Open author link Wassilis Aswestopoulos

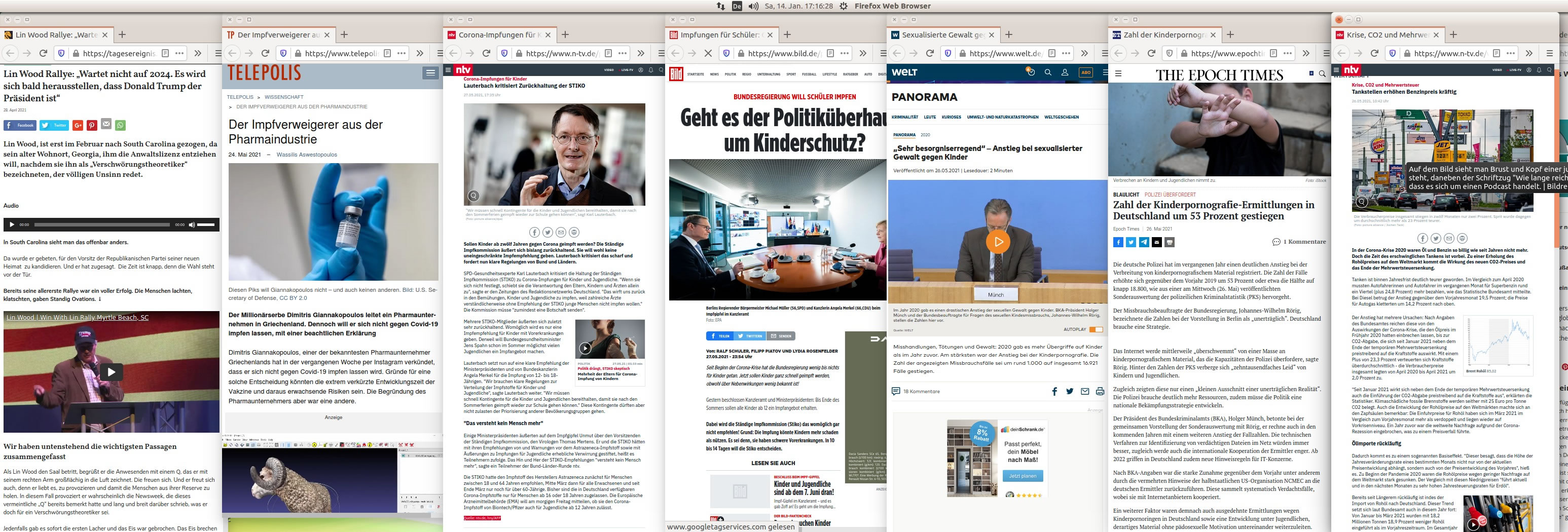(x=307, y=155)
